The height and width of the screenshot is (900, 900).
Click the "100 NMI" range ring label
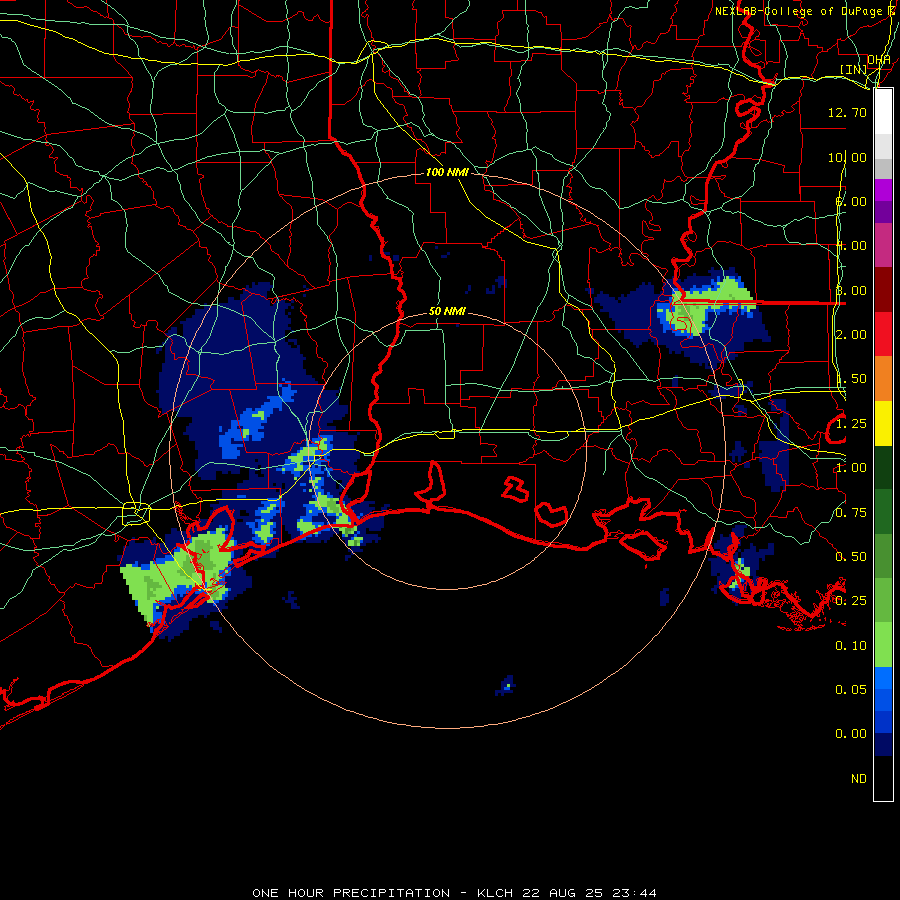coord(447,172)
